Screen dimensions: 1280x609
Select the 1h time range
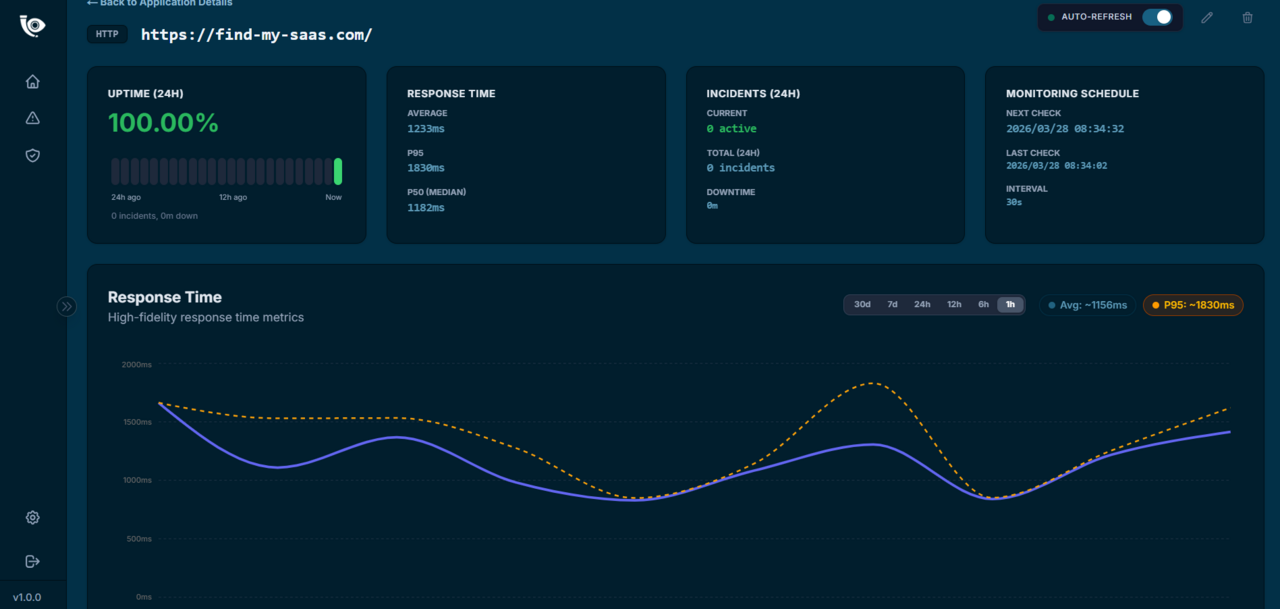[x=1010, y=305]
